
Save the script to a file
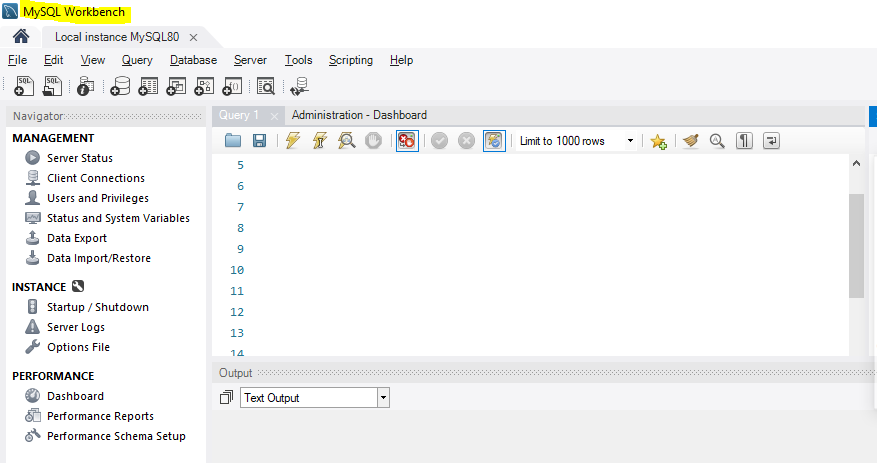(260, 141)
